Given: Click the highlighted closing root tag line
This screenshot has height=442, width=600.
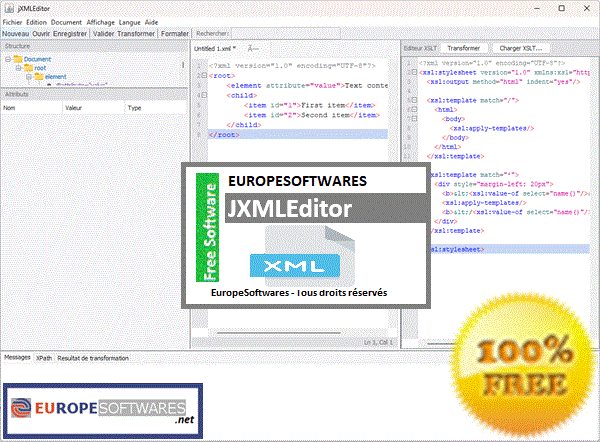Looking at the screenshot, I should click(x=298, y=135).
